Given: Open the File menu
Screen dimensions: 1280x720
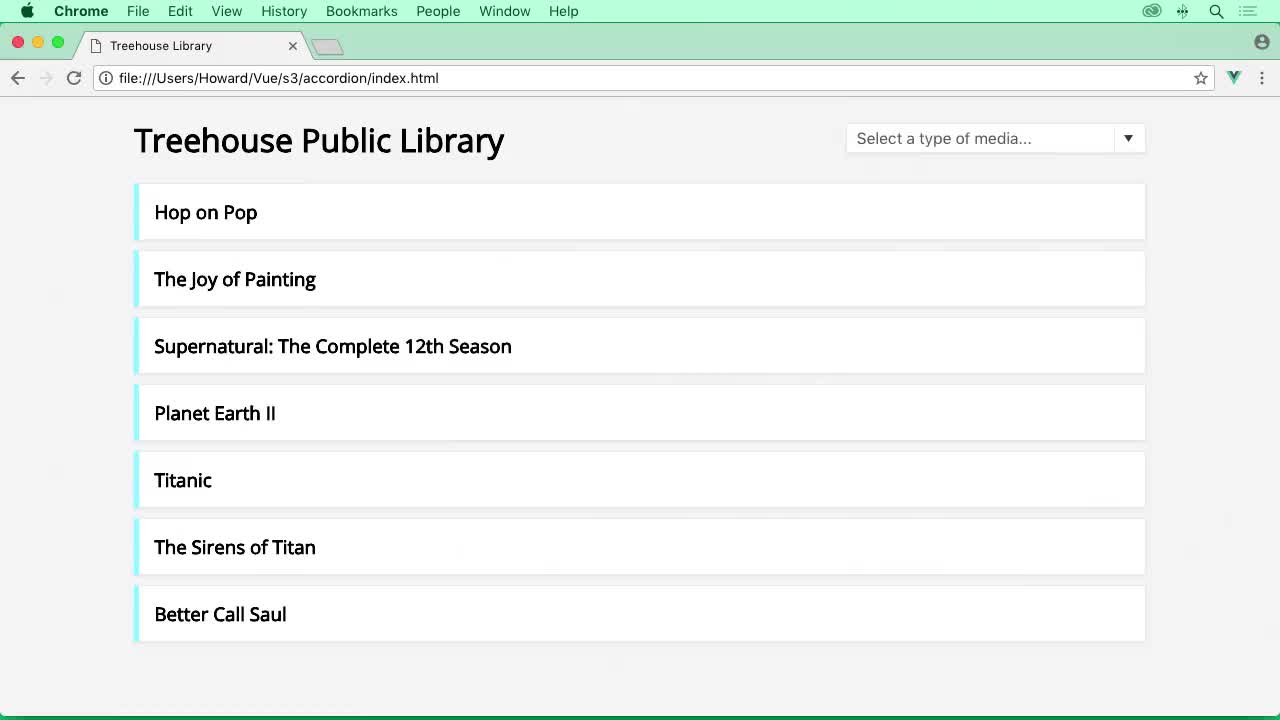Looking at the screenshot, I should point(138,11).
